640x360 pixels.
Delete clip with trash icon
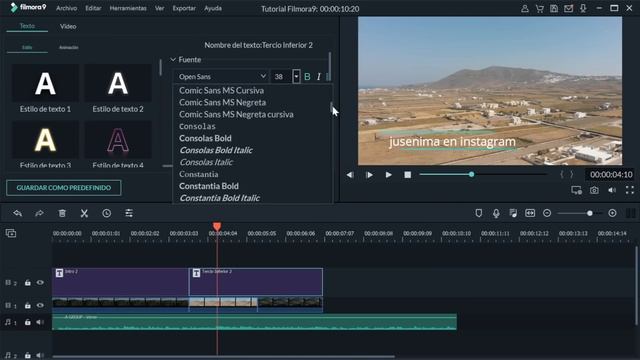pyautogui.click(x=62, y=213)
